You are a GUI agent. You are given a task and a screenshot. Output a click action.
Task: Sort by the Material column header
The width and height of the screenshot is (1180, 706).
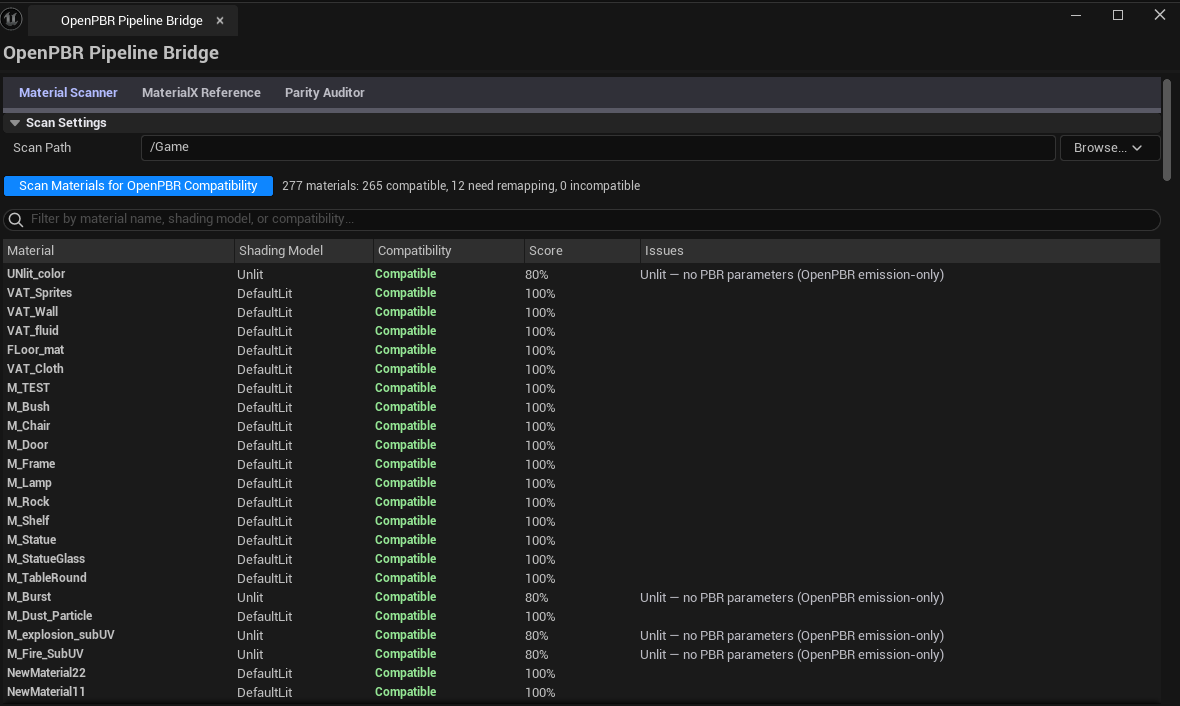[118, 251]
